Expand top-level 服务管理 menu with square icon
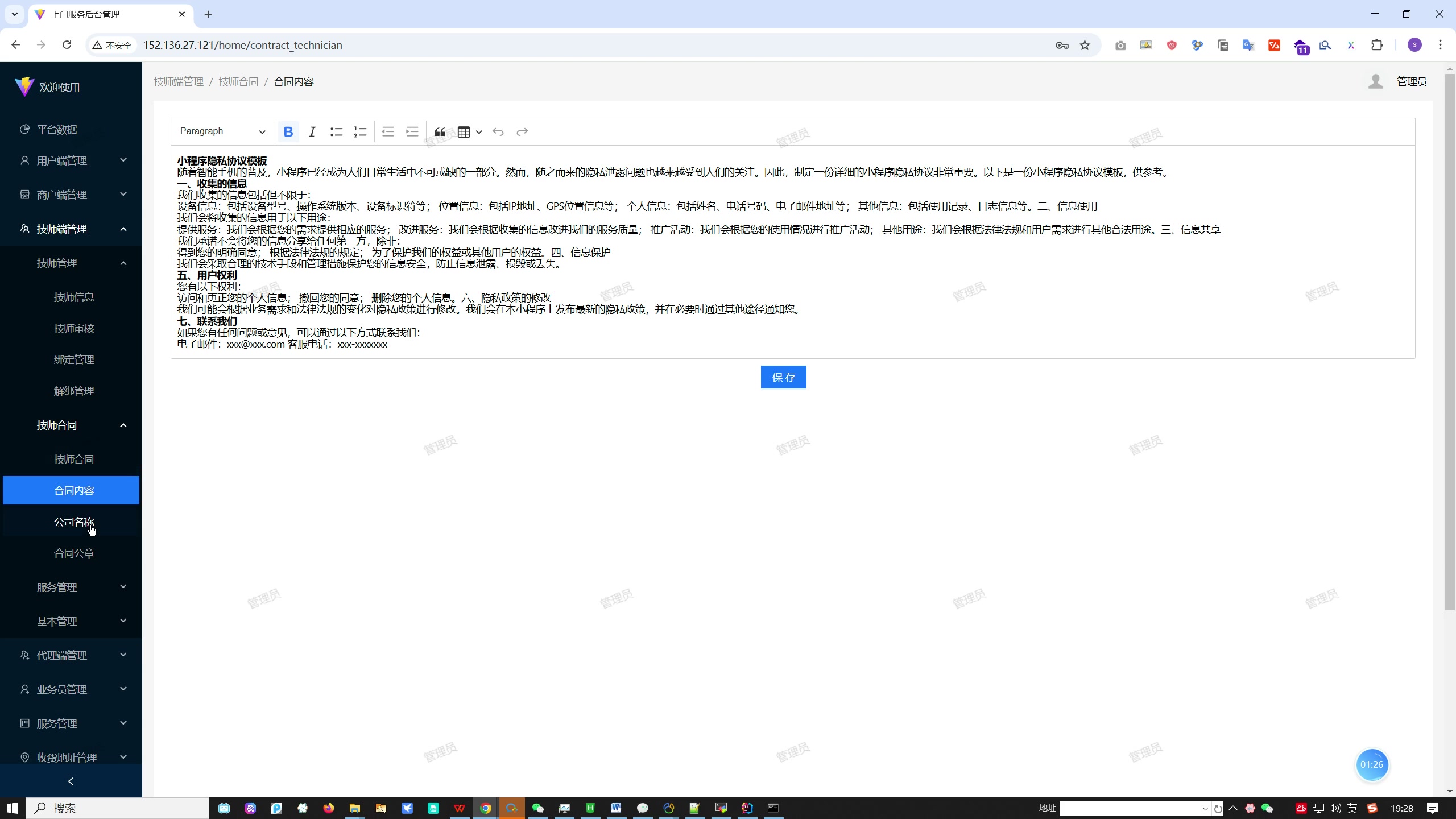 (x=71, y=723)
